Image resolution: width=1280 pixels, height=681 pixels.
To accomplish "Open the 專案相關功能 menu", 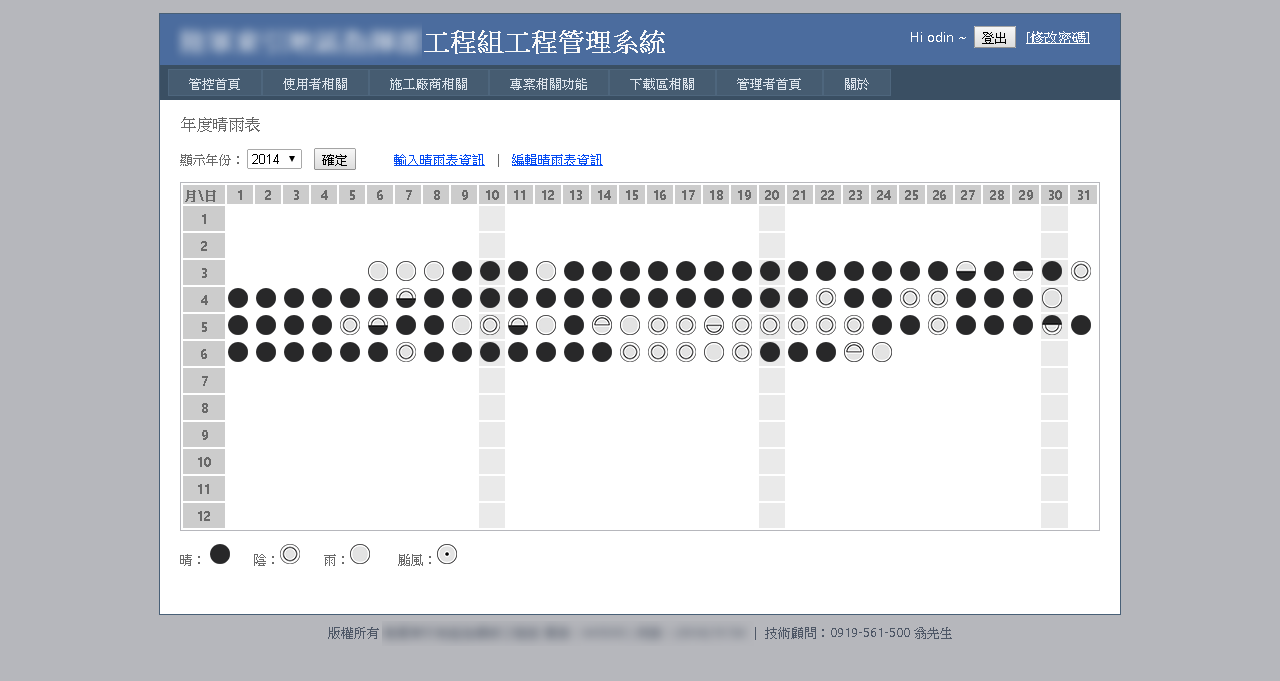I will click(548, 84).
